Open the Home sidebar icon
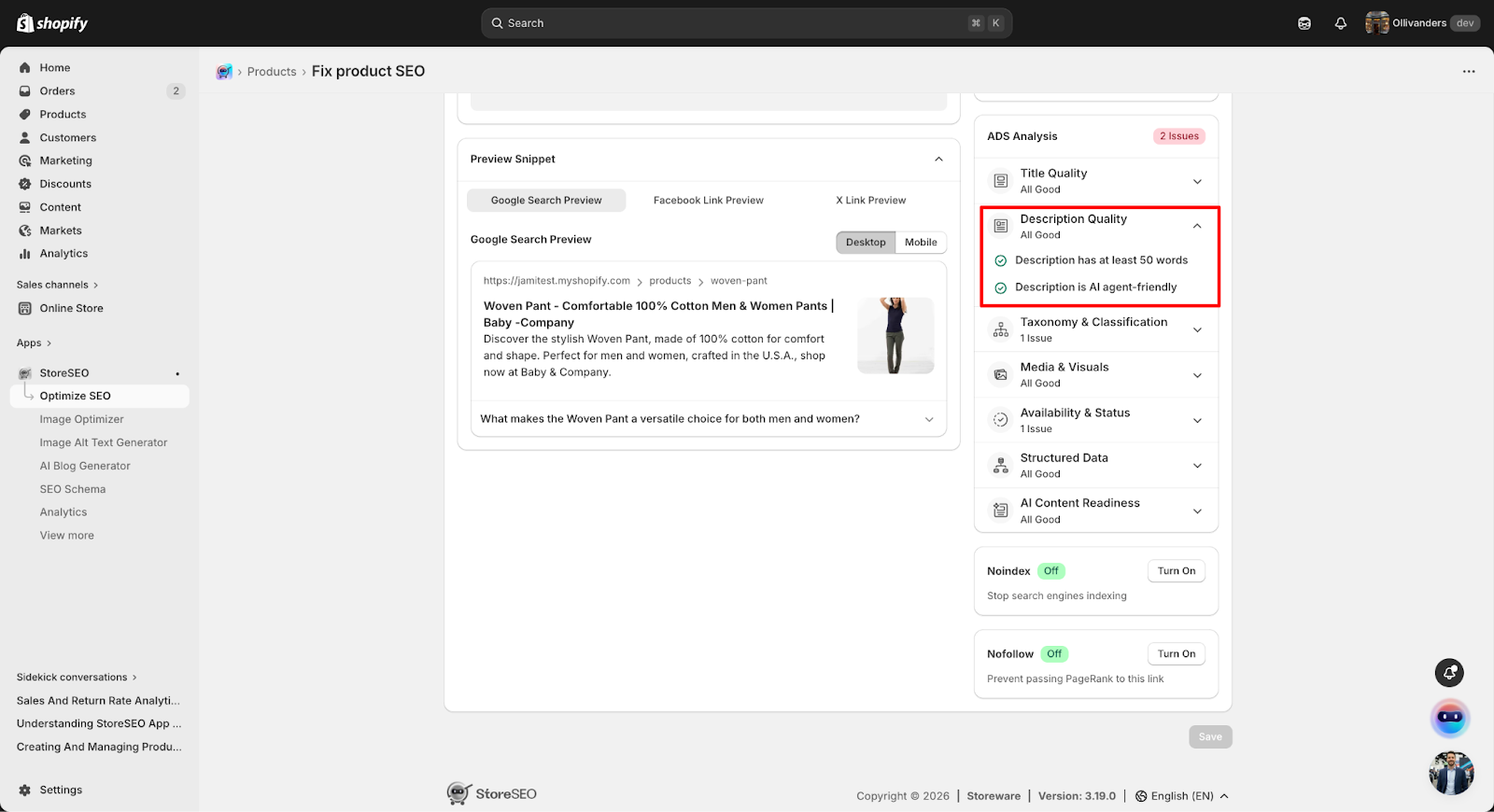The image size is (1494, 812). point(25,68)
